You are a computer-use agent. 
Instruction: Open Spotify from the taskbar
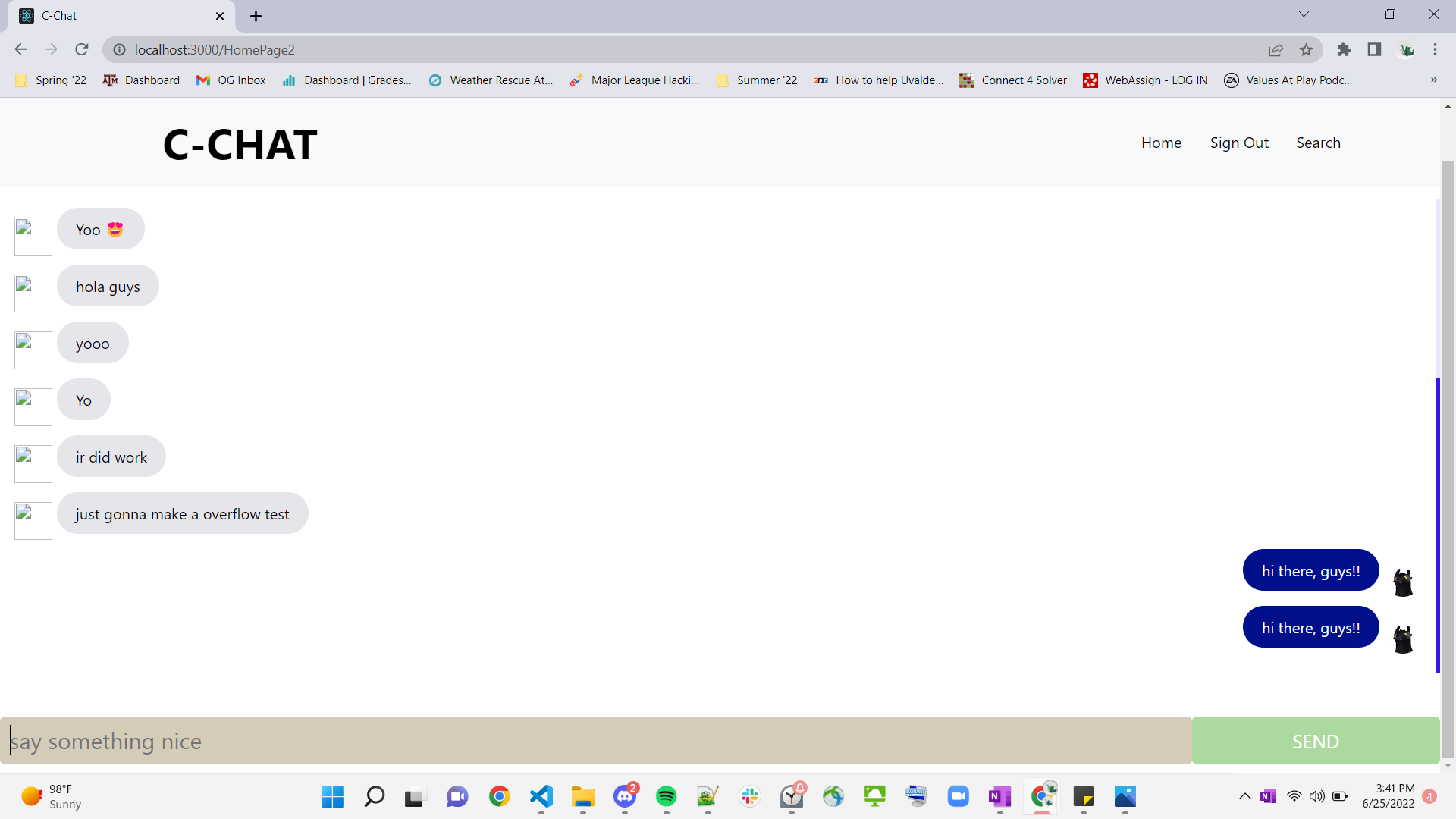point(666,796)
